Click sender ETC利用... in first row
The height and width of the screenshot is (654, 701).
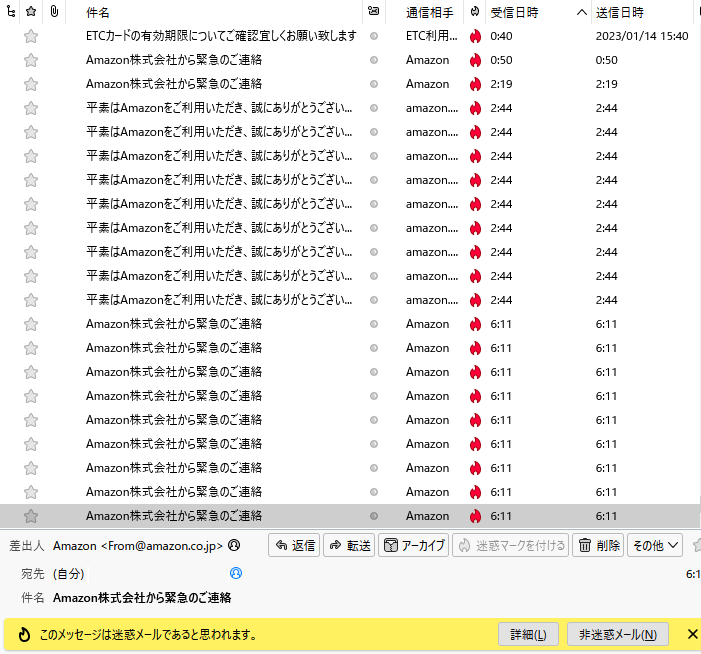pos(431,36)
